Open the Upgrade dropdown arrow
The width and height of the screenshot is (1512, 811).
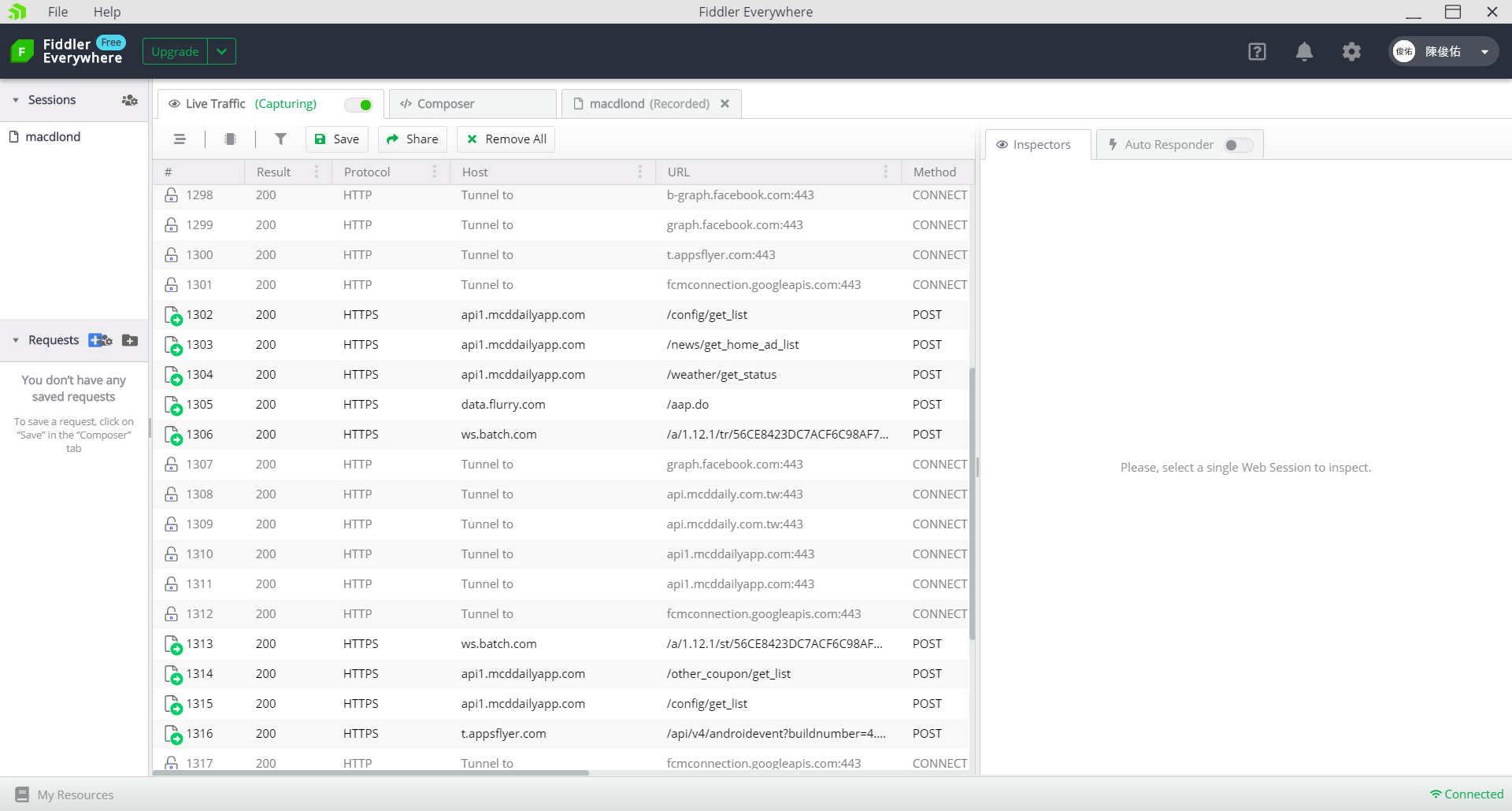(222, 52)
